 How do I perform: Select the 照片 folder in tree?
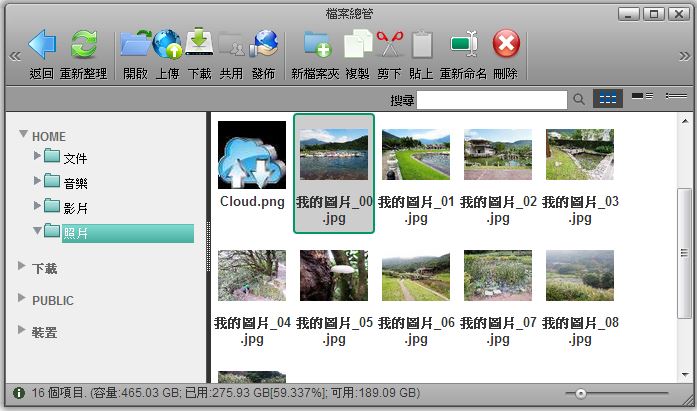click(x=76, y=233)
